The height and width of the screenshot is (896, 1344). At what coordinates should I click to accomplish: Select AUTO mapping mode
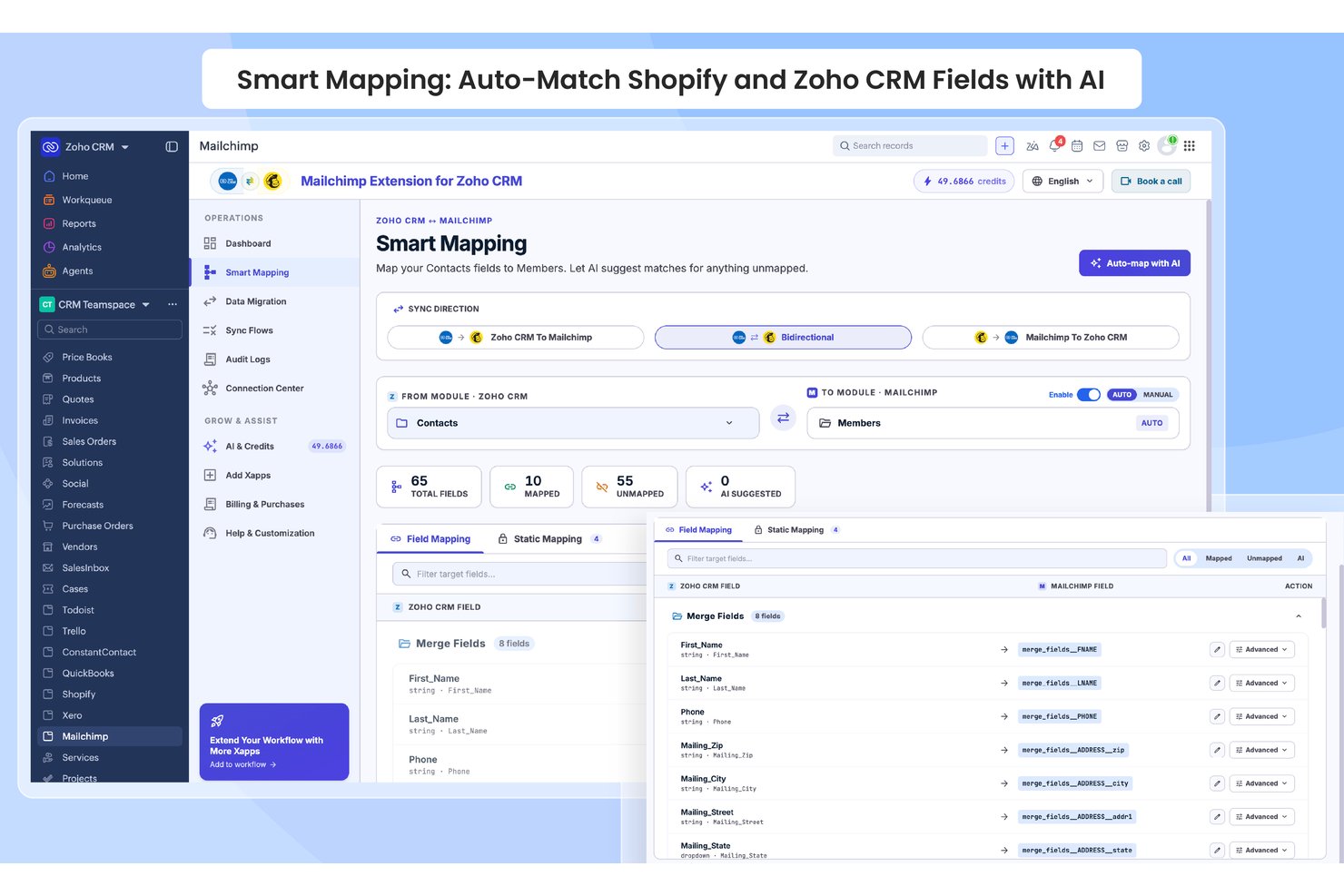[1122, 395]
